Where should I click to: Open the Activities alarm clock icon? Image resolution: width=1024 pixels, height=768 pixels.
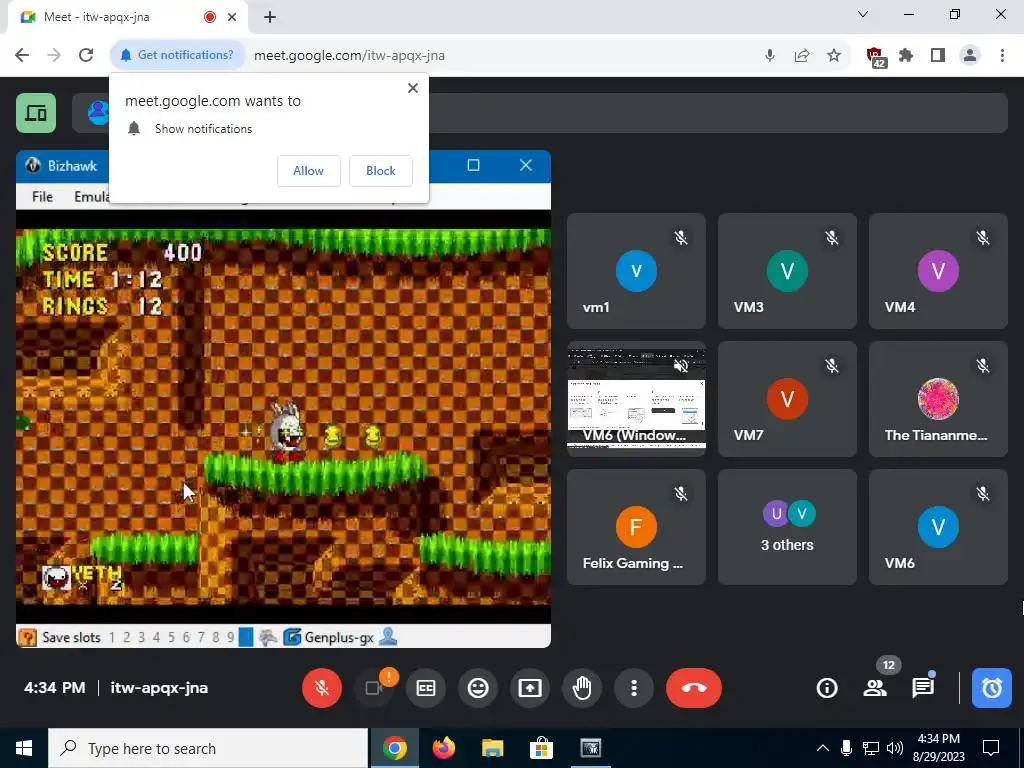tap(991, 688)
